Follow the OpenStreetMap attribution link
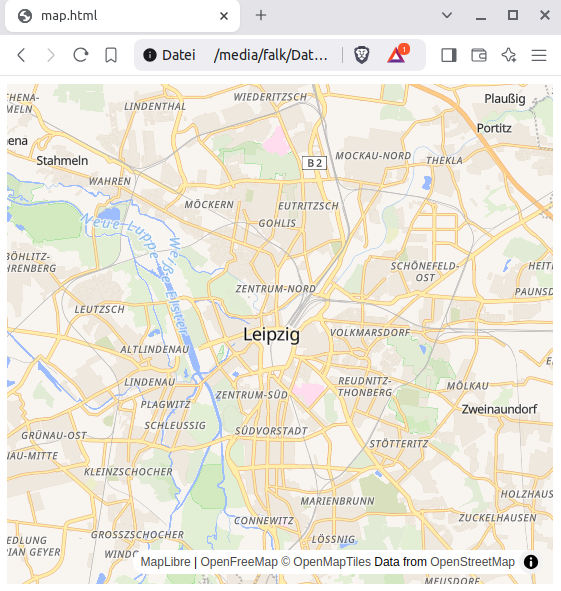 pyautogui.click(x=472, y=562)
